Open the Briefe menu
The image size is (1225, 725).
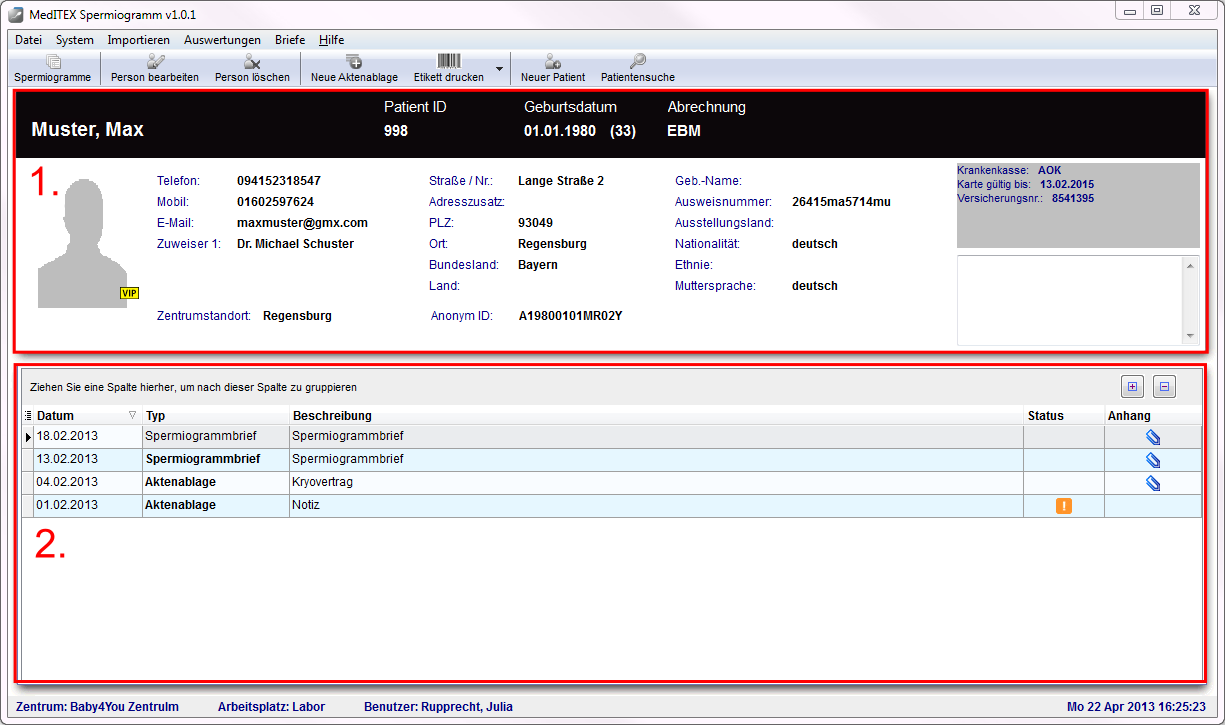(x=290, y=40)
